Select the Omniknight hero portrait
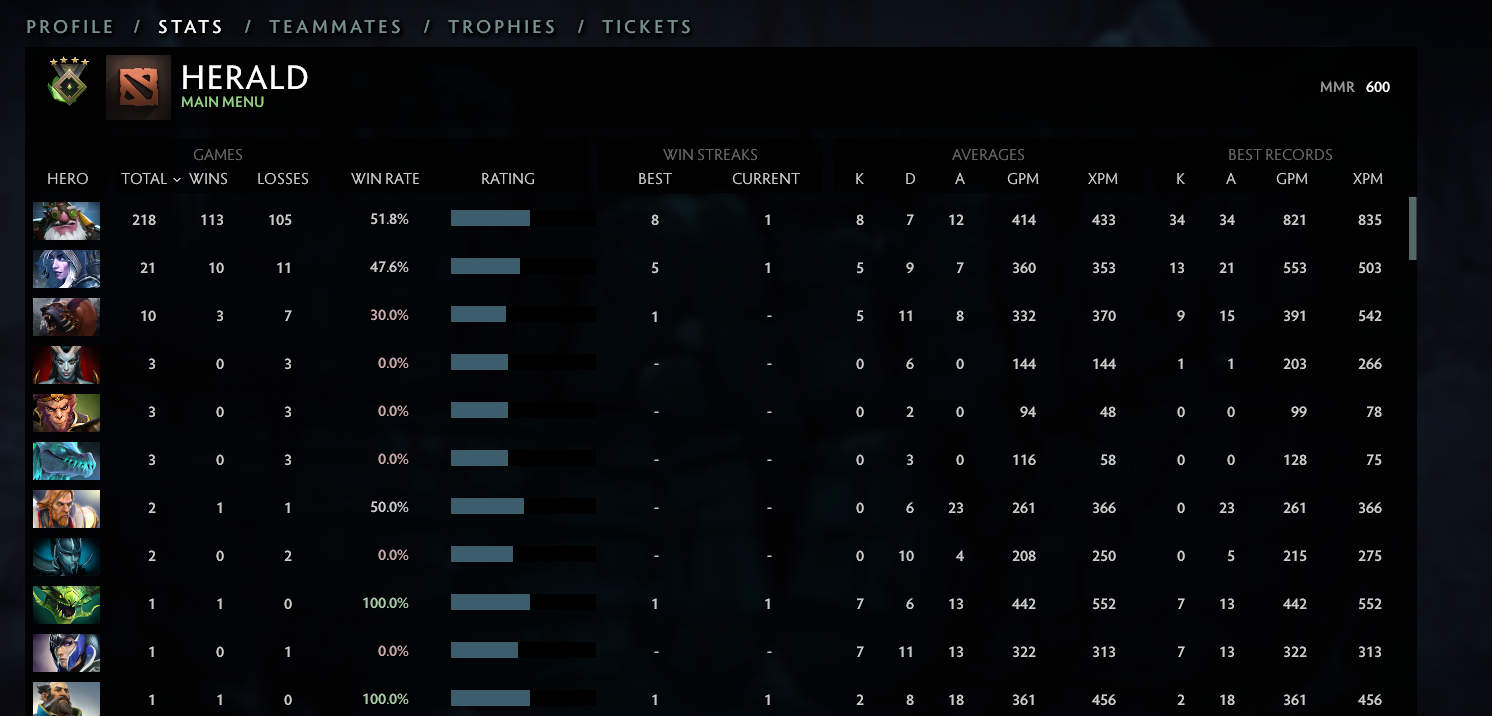The width and height of the screenshot is (1492, 716). (x=66, y=508)
